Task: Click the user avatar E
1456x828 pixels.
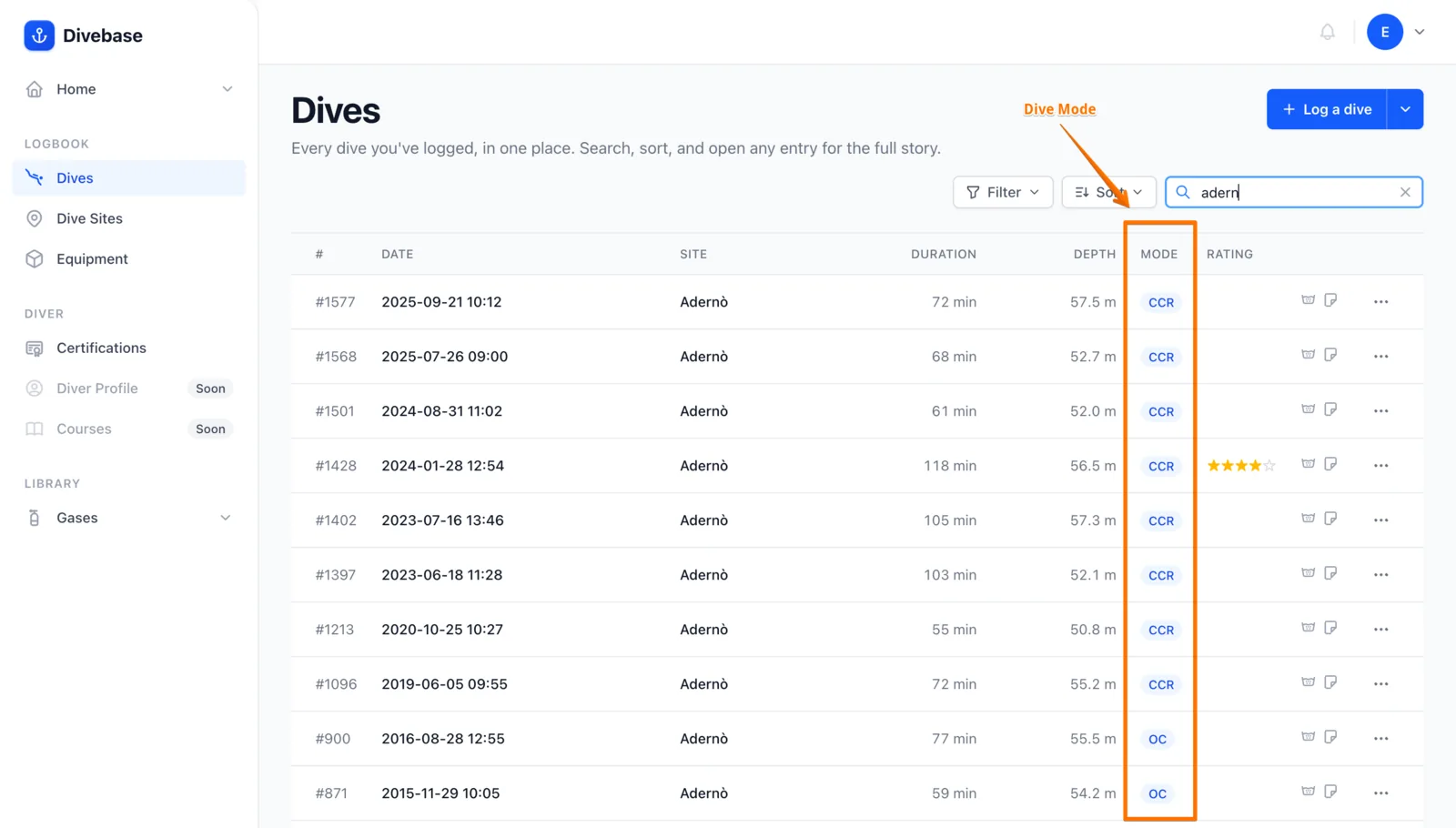Action: (x=1384, y=32)
